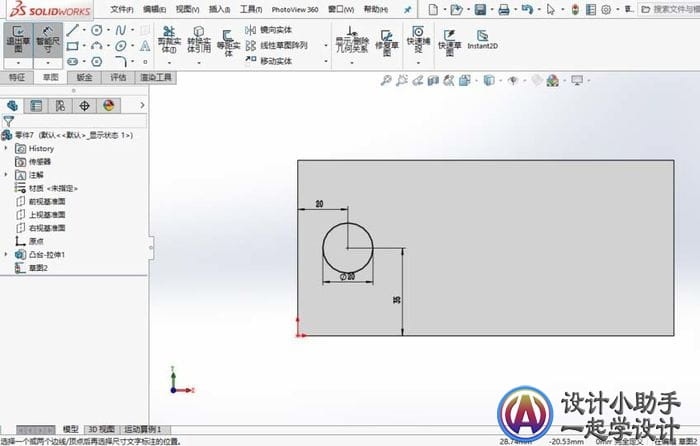This screenshot has width=700, height=446.
Task: Open the Rectangle tool dropdown arrow
Action: 84,46
